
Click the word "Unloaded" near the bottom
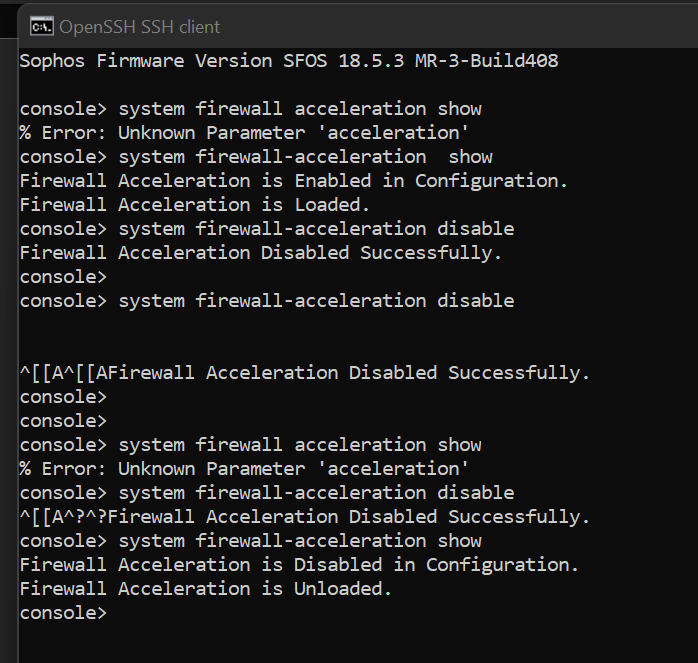[x=343, y=588]
